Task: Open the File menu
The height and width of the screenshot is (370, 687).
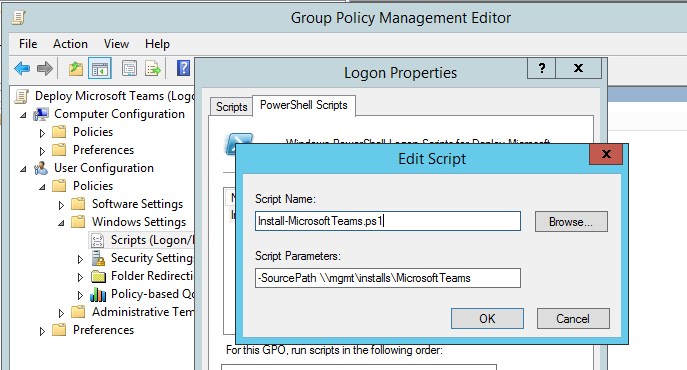Action: pyautogui.click(x=28, y=44)
